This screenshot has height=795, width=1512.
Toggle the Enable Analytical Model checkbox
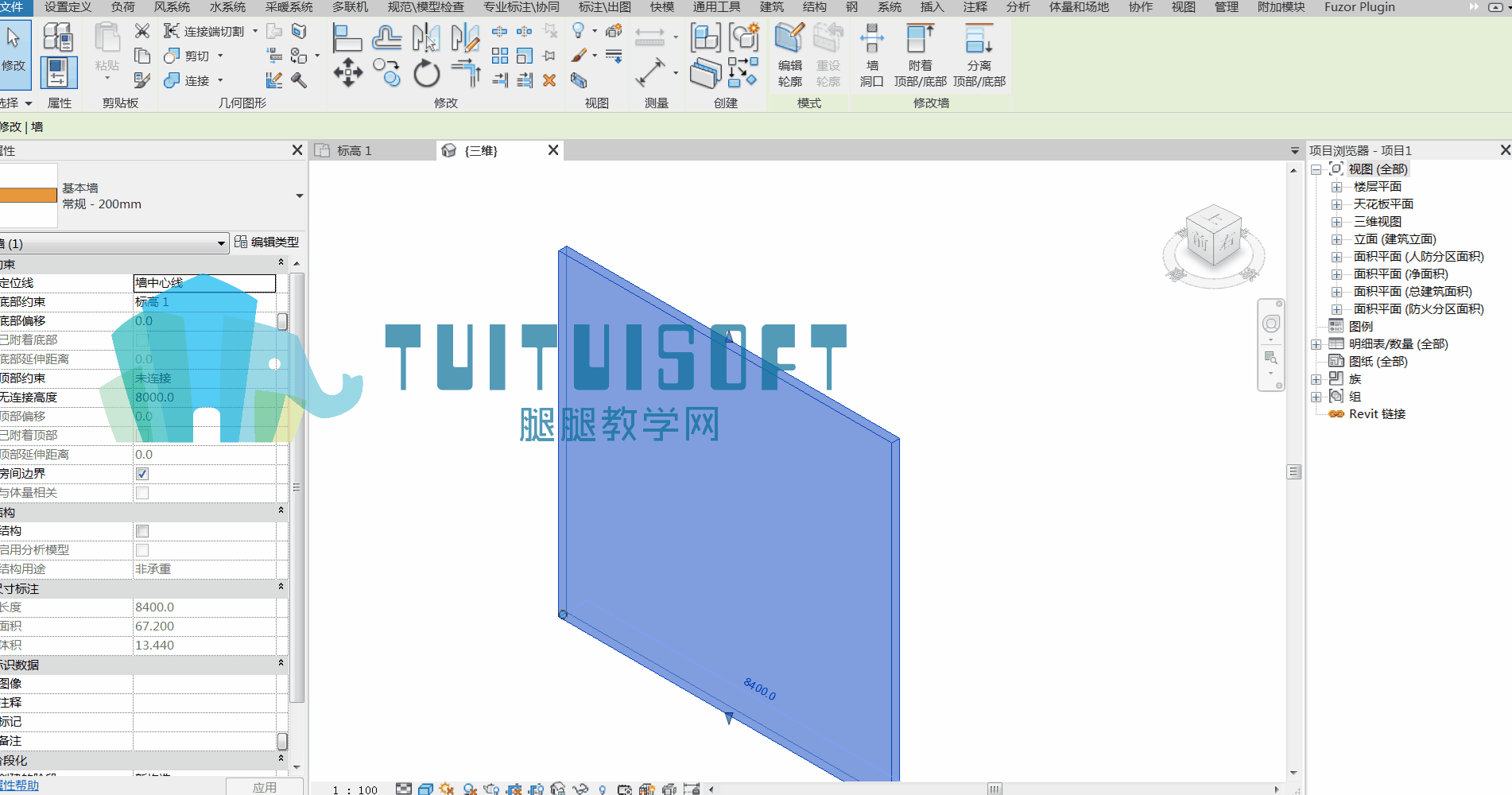click(x=142, y=550)
